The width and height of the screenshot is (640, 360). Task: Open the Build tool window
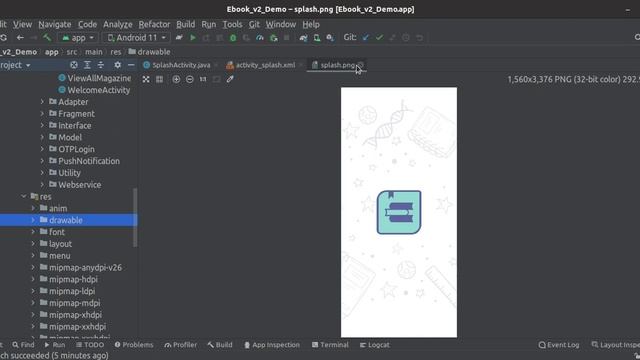tap(220, 345)
